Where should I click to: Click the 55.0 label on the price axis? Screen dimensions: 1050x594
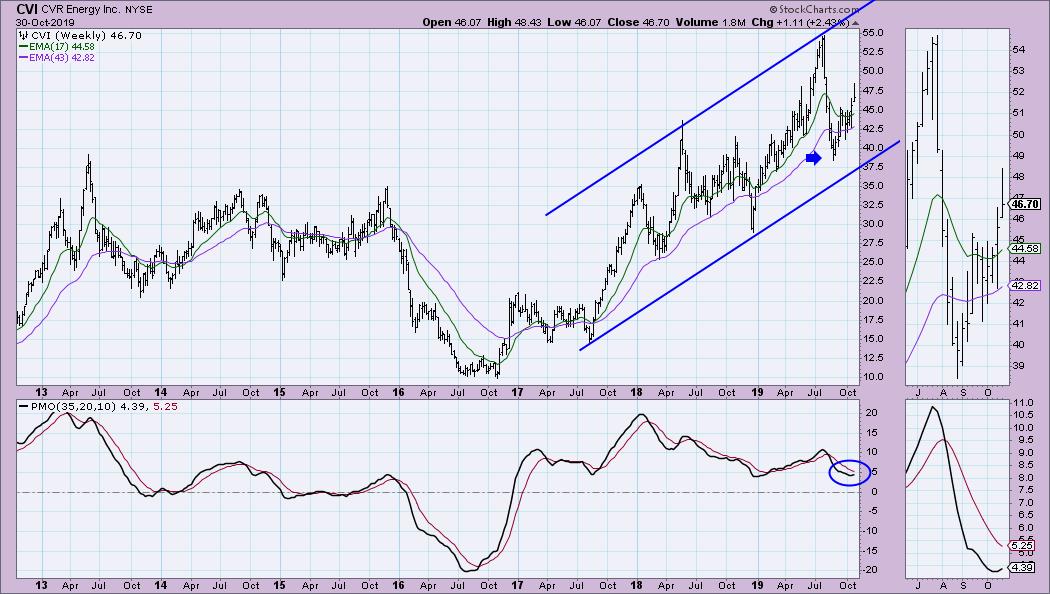click(873, 33)
